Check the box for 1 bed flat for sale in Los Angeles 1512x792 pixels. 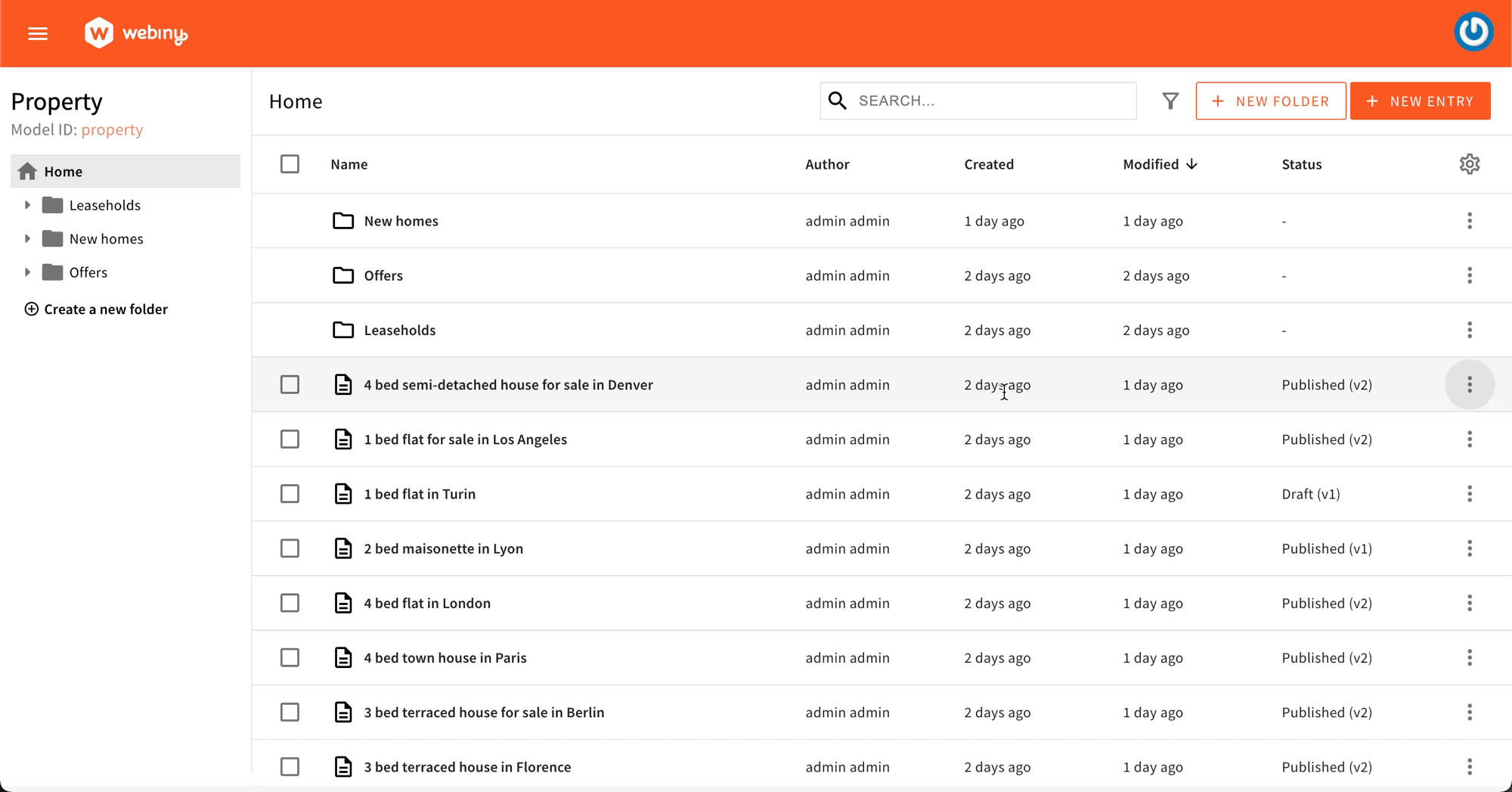(x=290, y=439)
